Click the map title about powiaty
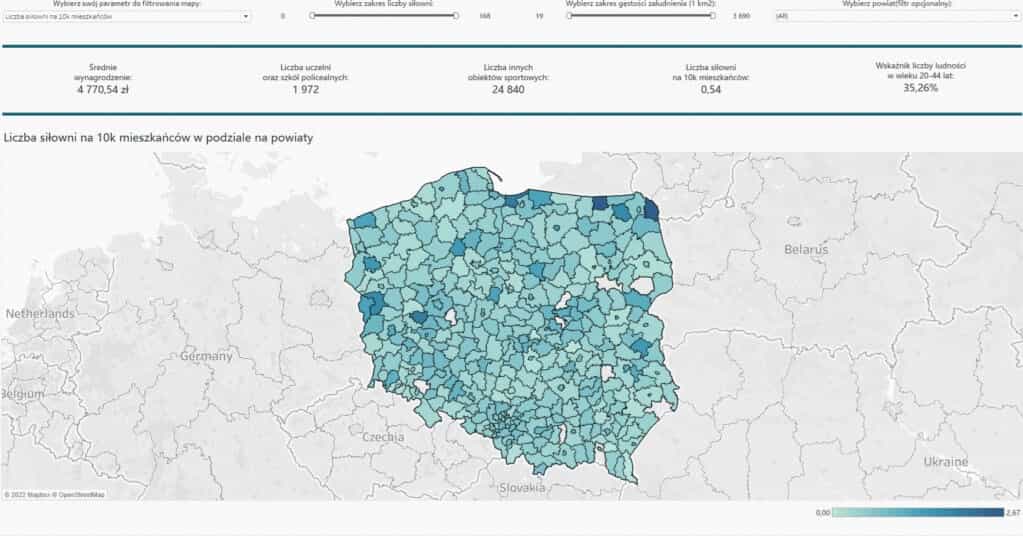 point(159,138)
